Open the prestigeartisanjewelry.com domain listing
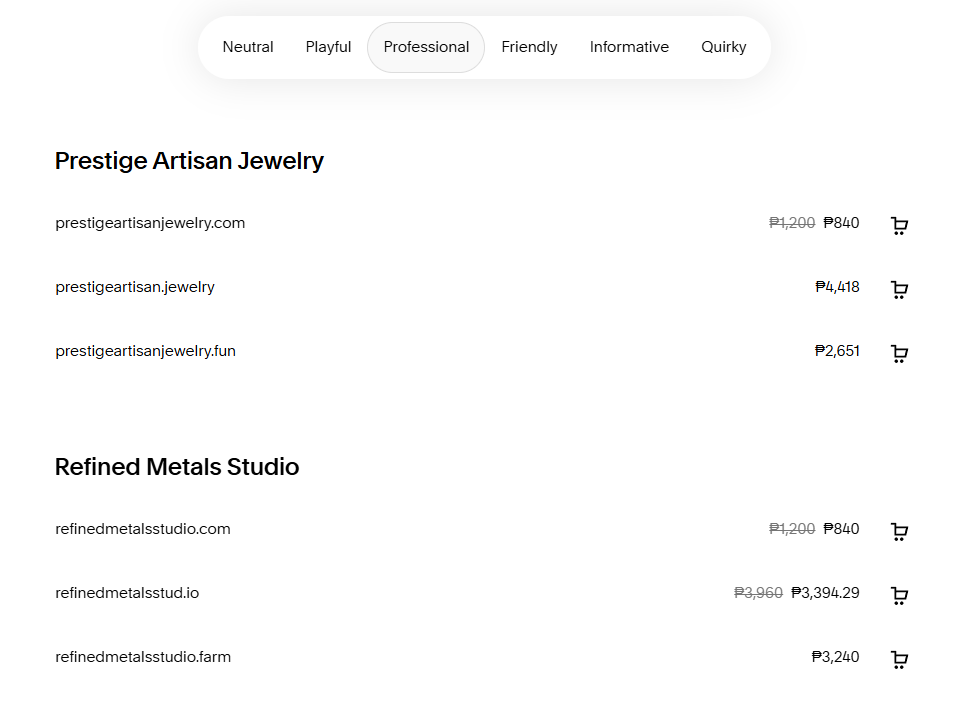 pyautogui.click(x=150, y=223)
